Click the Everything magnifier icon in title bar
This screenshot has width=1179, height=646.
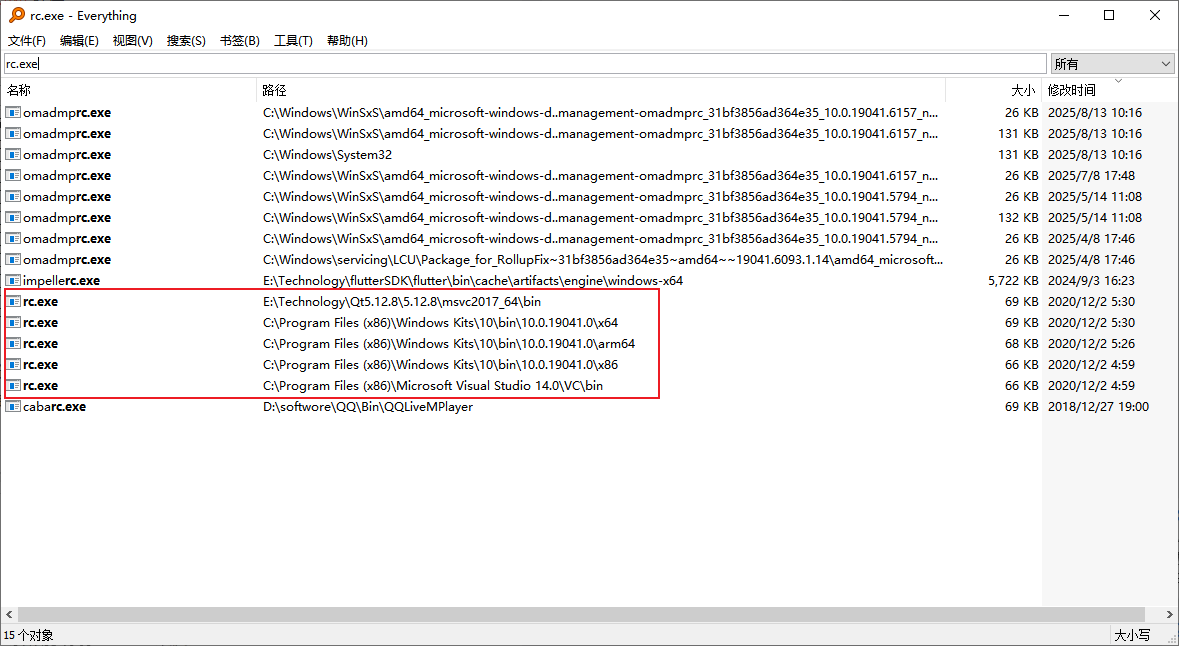click(x=16, y=15)
